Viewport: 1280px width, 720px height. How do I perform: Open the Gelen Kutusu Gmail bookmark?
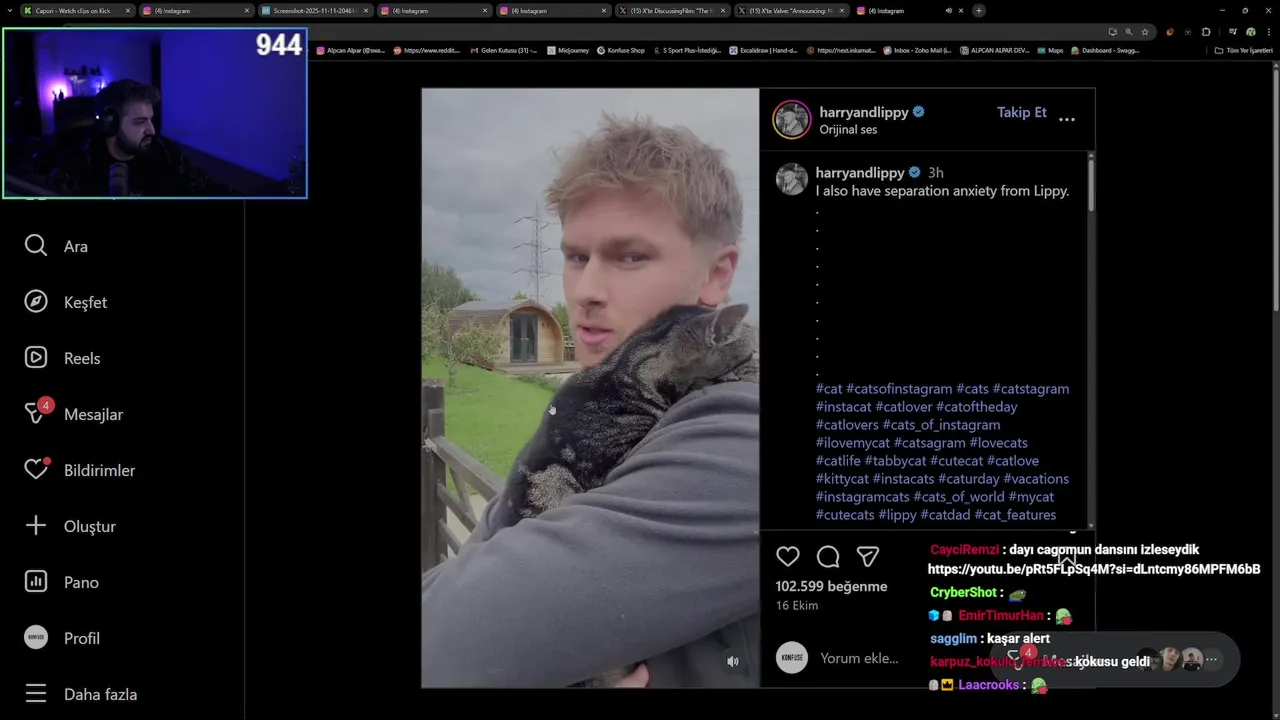click(x=504, y=50)
